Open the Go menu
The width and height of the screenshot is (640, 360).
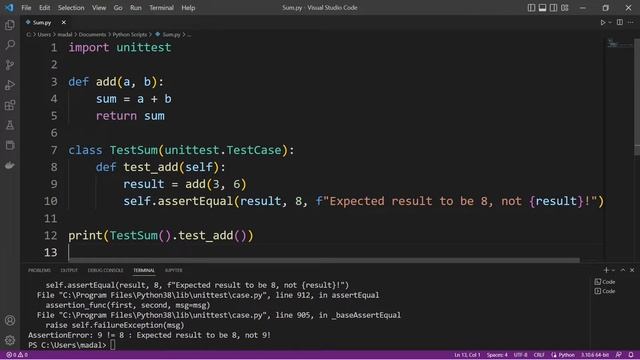point(118,8)
